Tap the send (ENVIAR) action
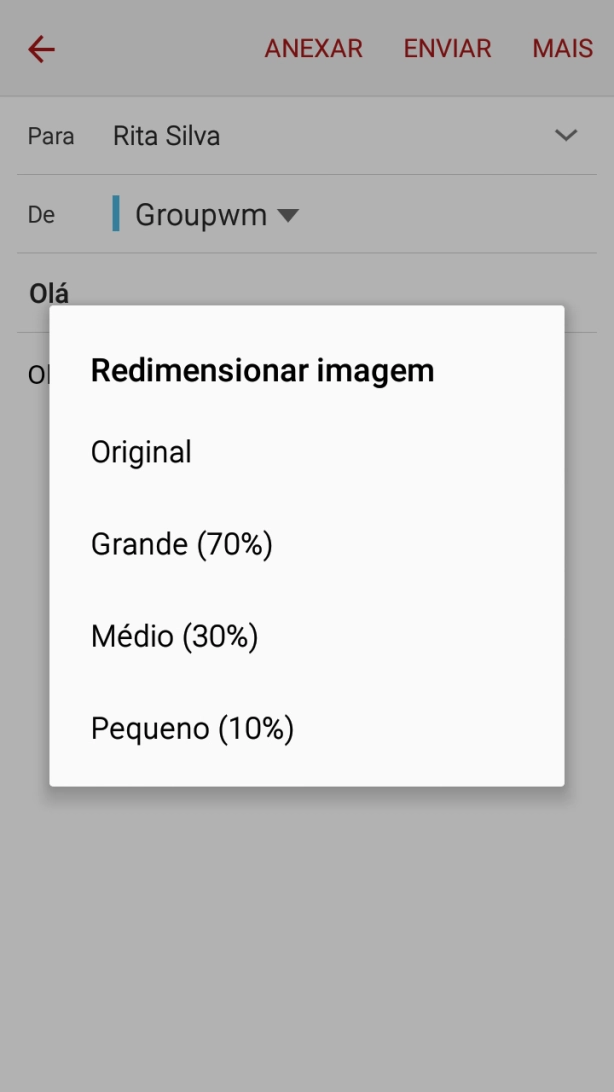The image size is (614, 1092). click(x=447, y=48)
